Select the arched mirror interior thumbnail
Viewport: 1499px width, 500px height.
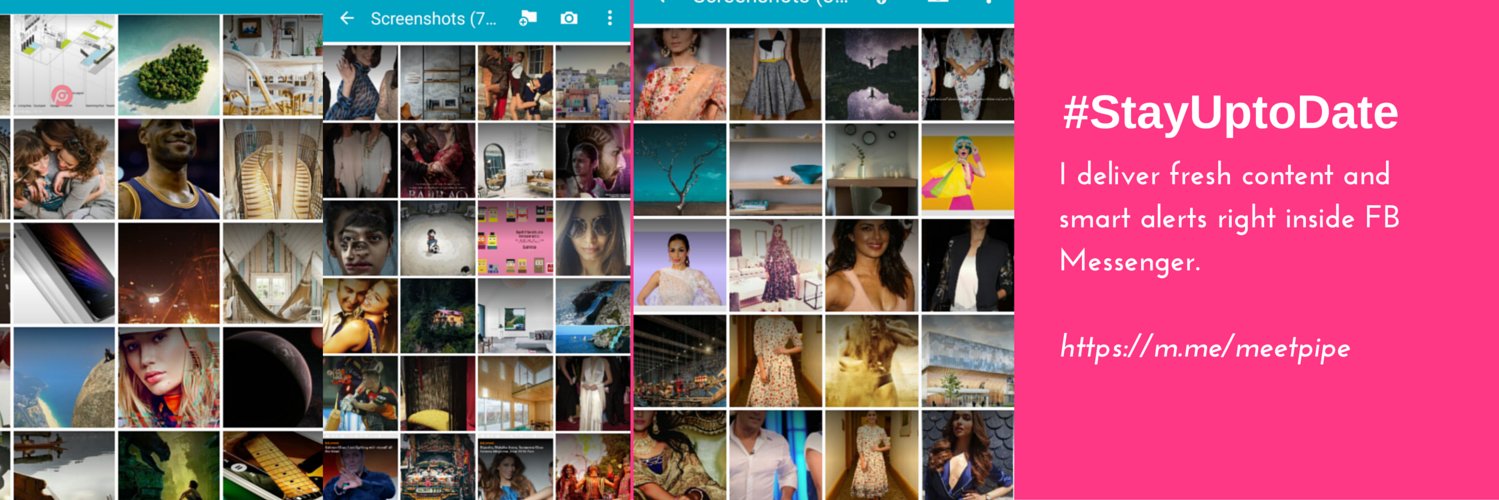point(515,160)
